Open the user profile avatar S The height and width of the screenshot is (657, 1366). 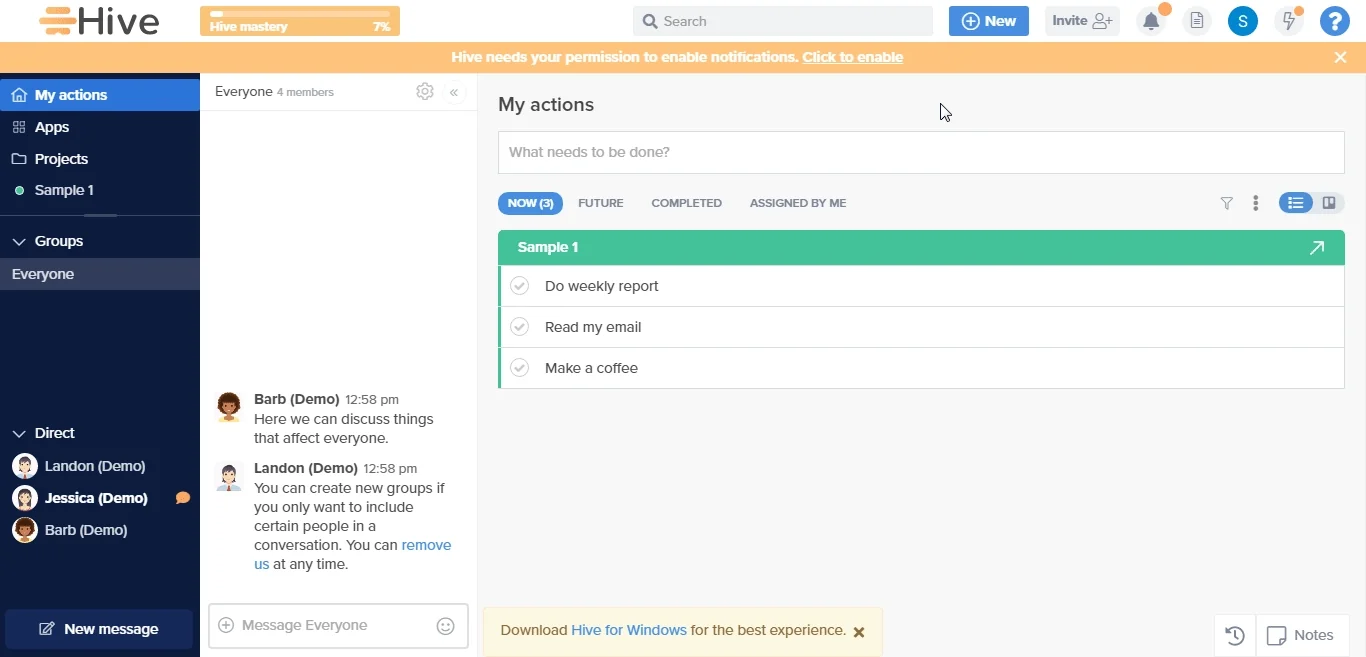1243,21
